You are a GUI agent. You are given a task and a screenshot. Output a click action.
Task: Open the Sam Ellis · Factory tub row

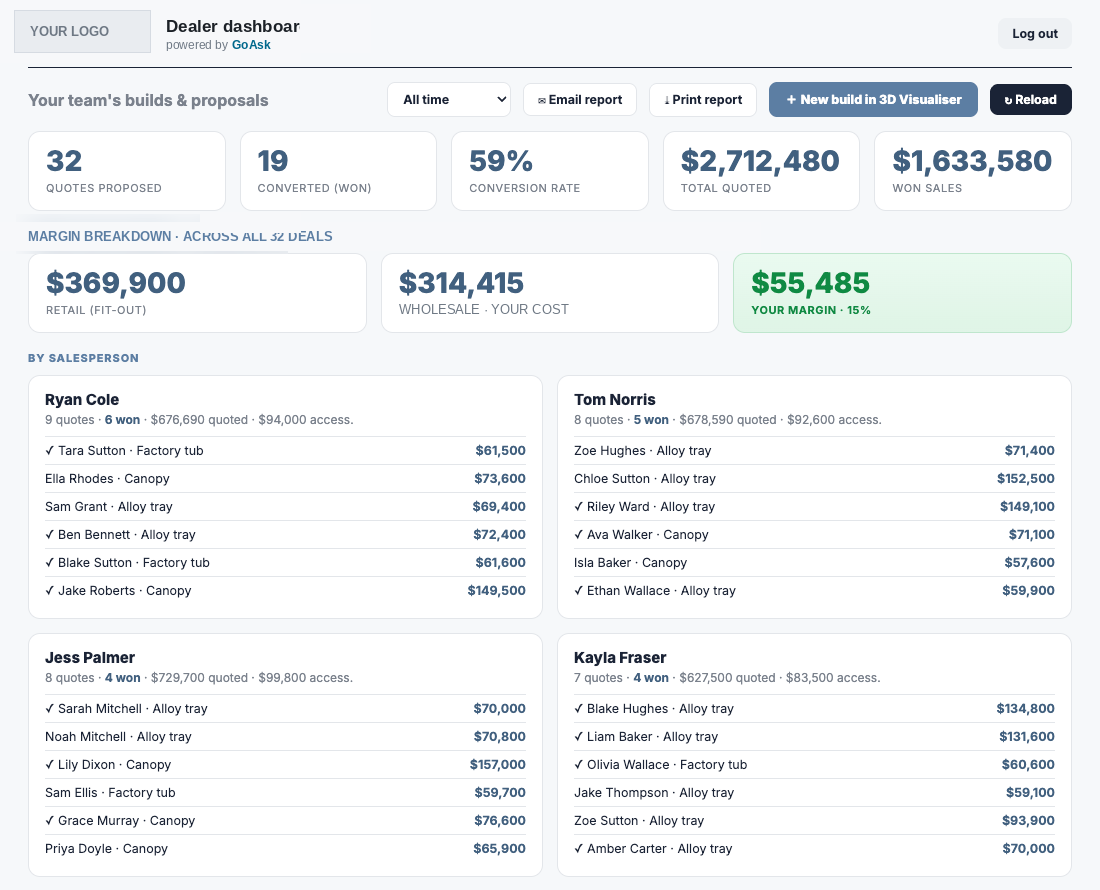[x=286, y=793]
